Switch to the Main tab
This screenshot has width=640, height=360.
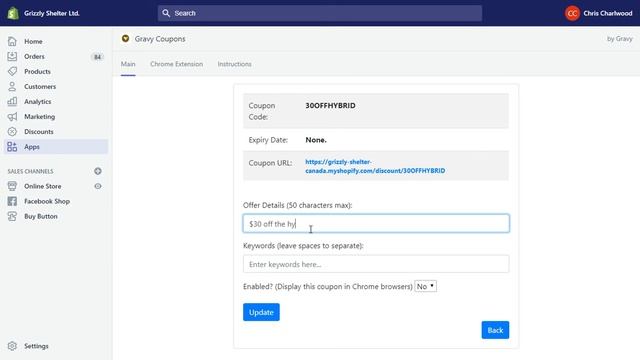(128, 64)
